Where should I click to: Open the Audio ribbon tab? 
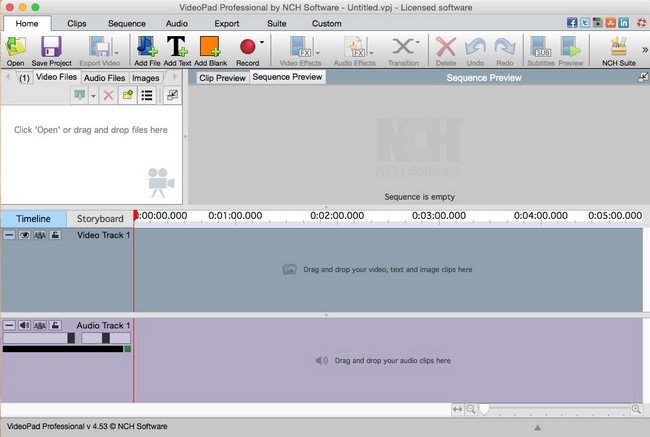pos(177,24)
